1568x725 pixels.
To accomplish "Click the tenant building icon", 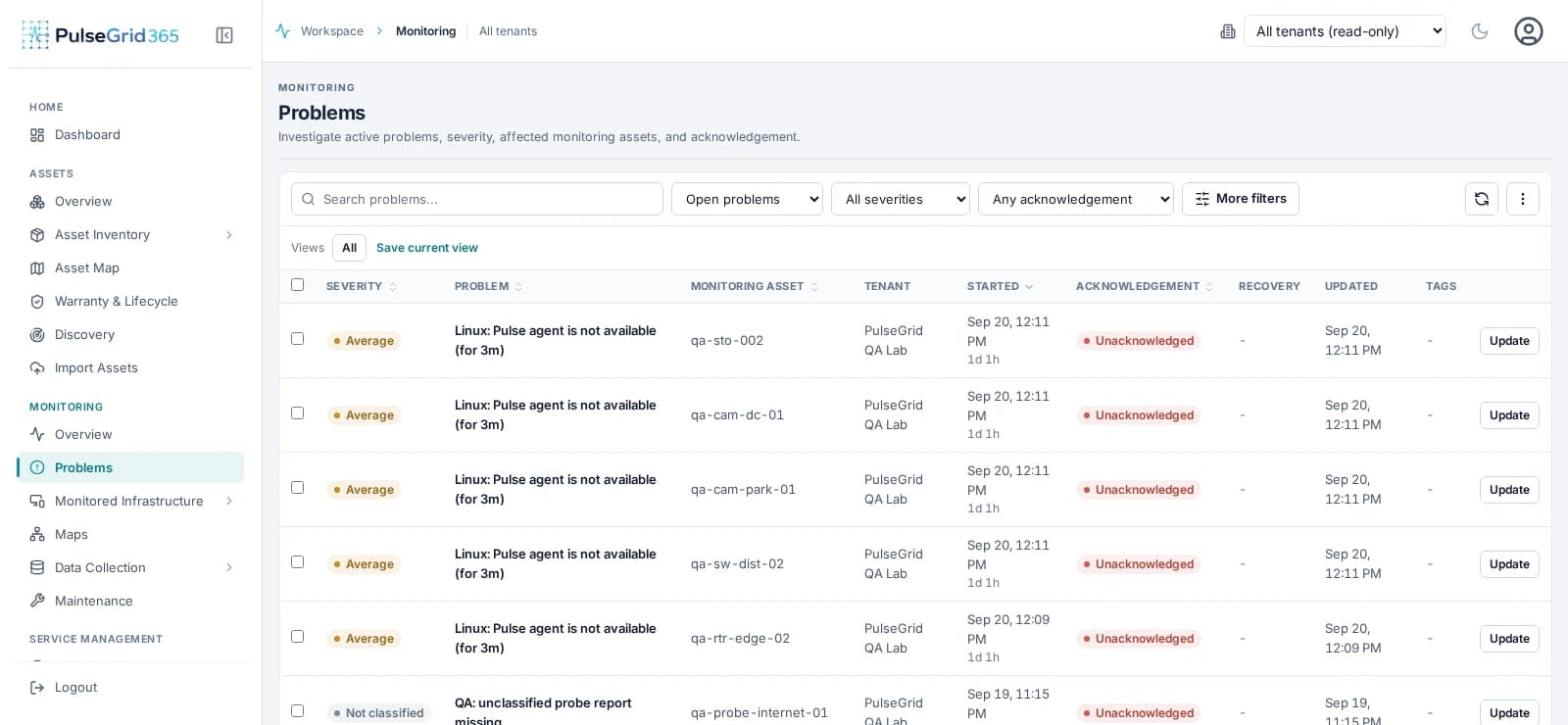I will click(1228, 31).
